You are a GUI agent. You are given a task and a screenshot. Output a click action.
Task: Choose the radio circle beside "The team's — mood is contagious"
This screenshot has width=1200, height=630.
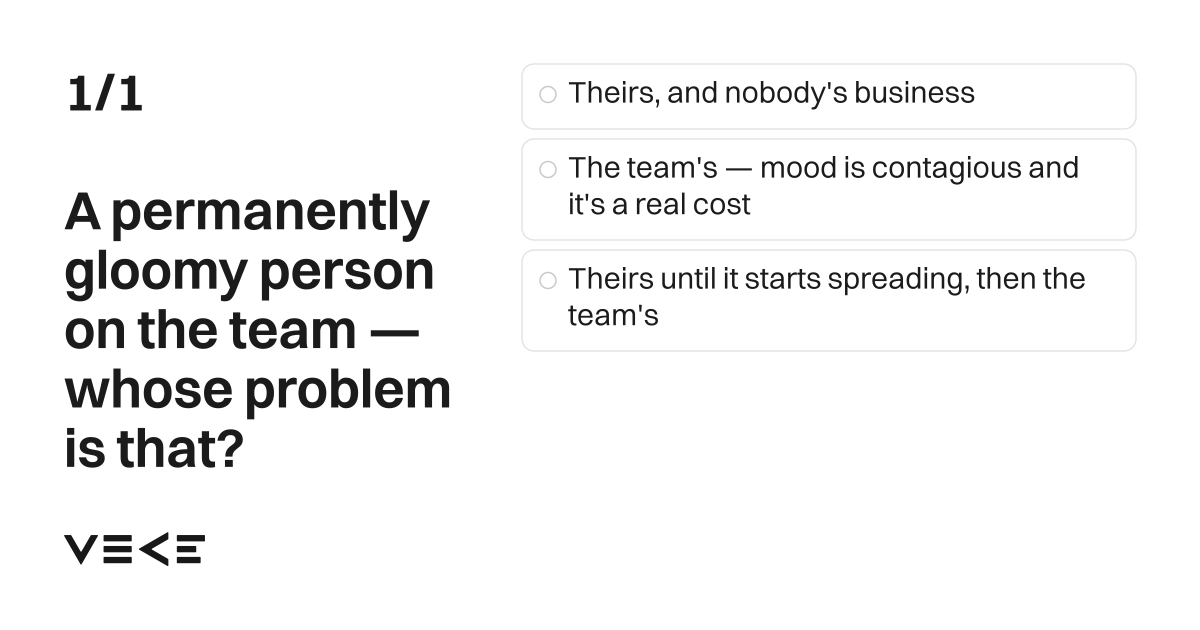[x=547, y=169]
